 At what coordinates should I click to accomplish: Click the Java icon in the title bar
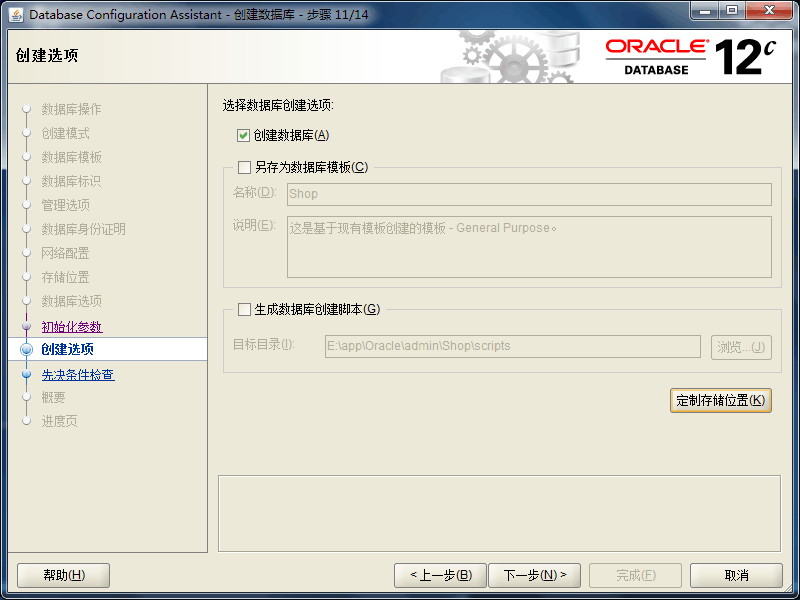pos(16,14)
